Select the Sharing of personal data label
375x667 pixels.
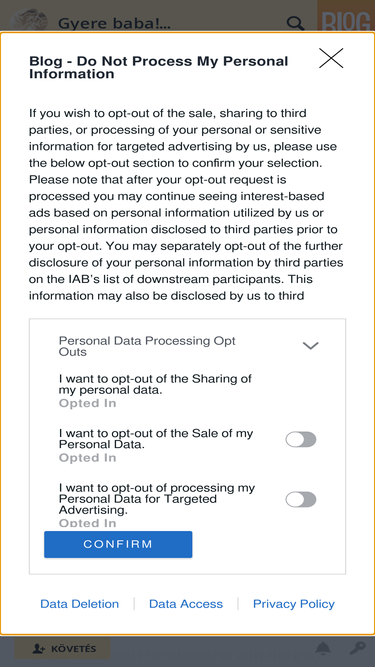click(155, 384)
